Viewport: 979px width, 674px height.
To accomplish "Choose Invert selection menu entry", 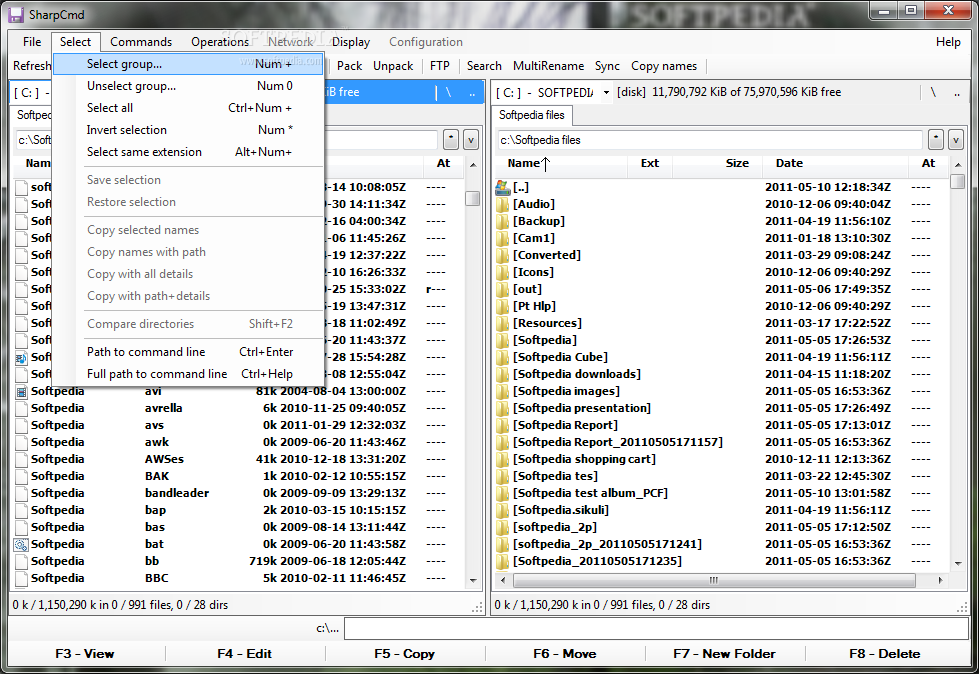I will [x=188, y=130].
